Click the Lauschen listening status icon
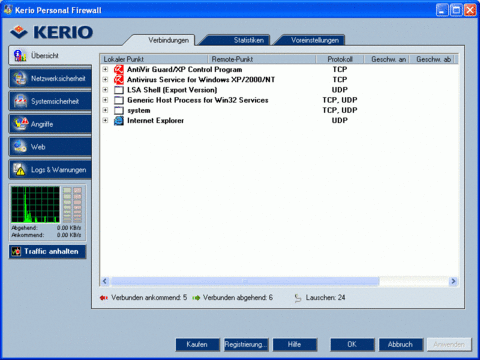 (x=298, y=298)
